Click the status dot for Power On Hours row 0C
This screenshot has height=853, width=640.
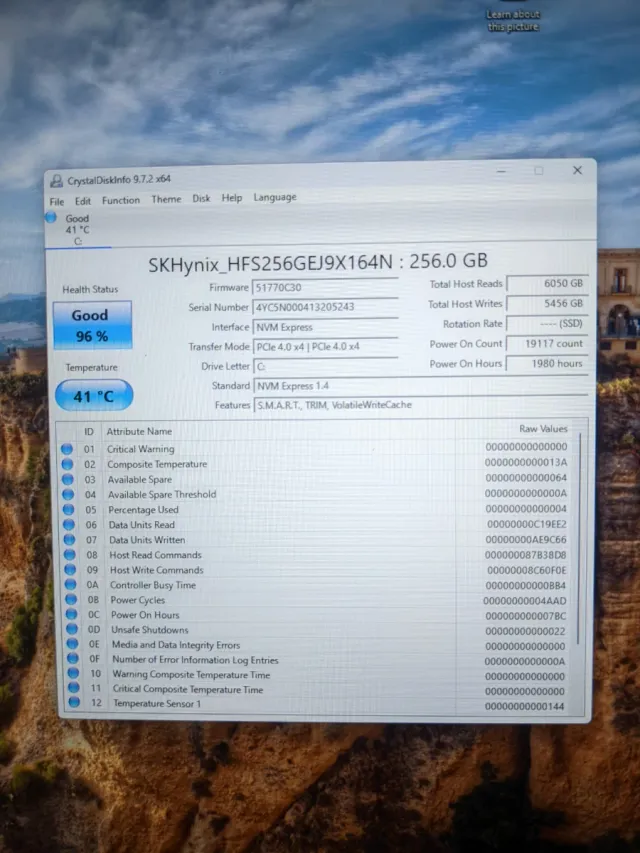coord(72,614)
